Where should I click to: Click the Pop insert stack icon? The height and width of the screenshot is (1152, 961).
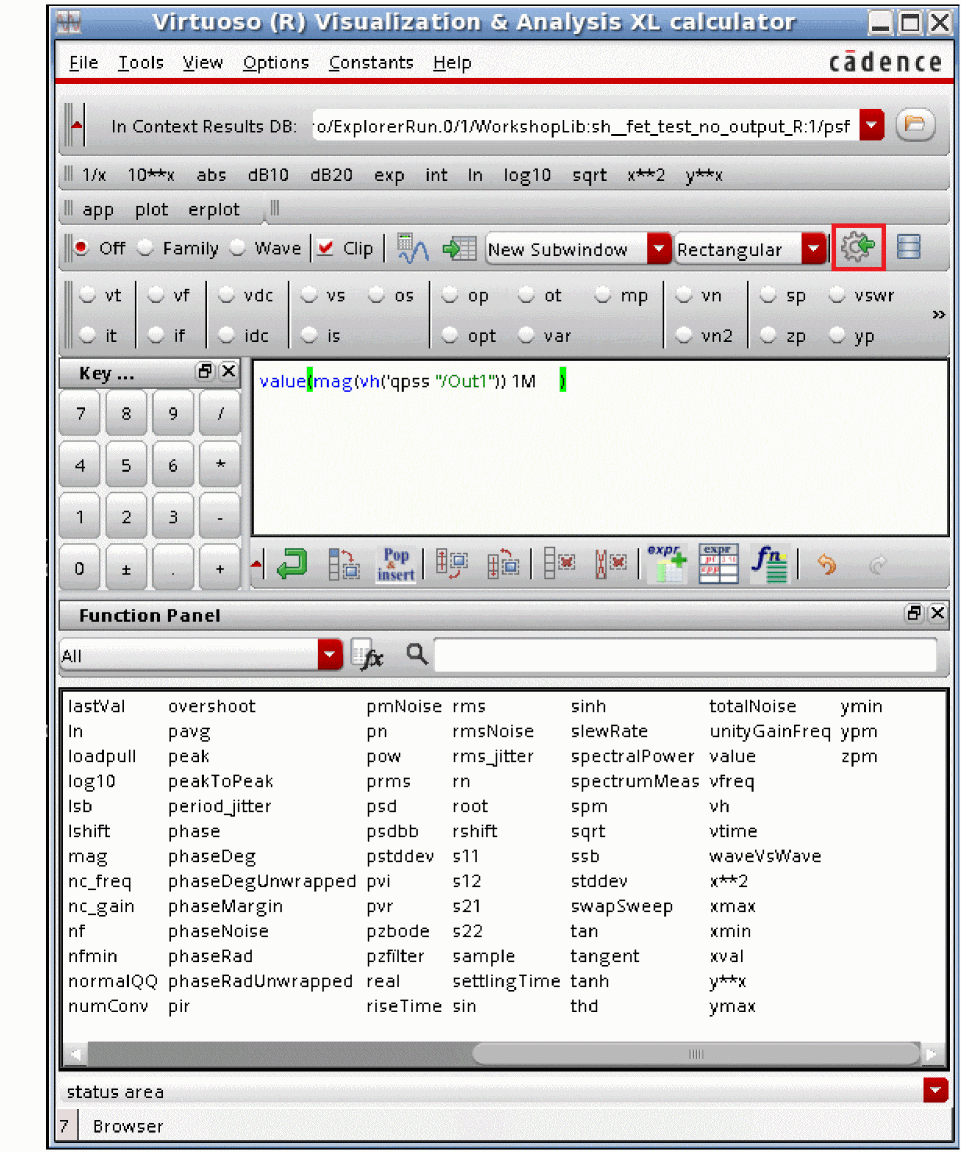click(x=396, y=565)
